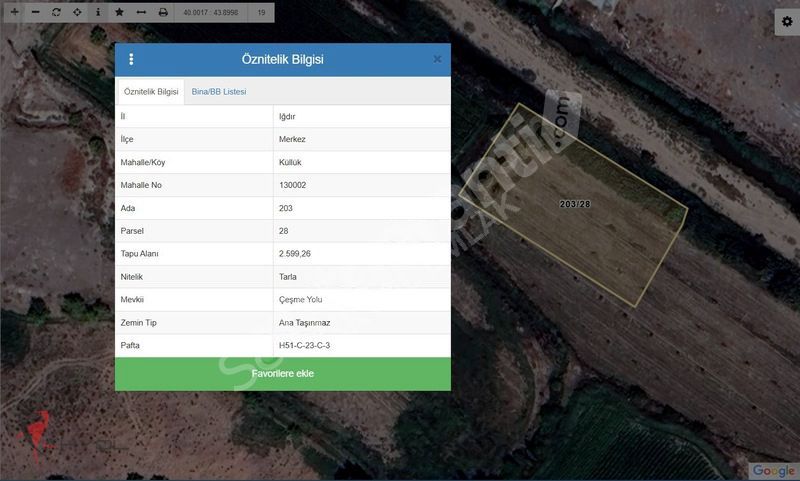The image size is (800, 481).
Task: Click Tapu Alanı value 2.599,26
Action: click(295, 254)
